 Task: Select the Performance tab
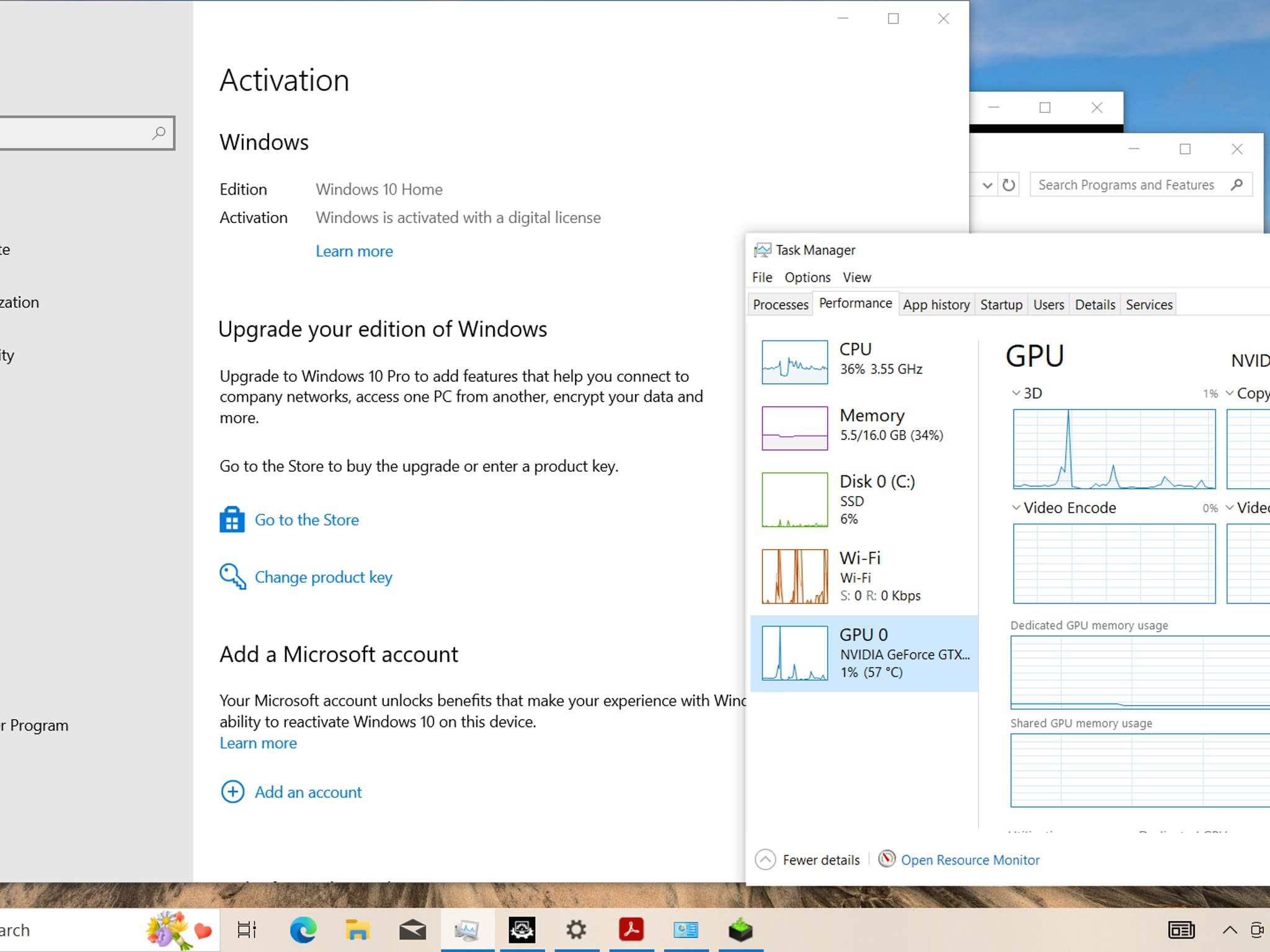[856, 303]
